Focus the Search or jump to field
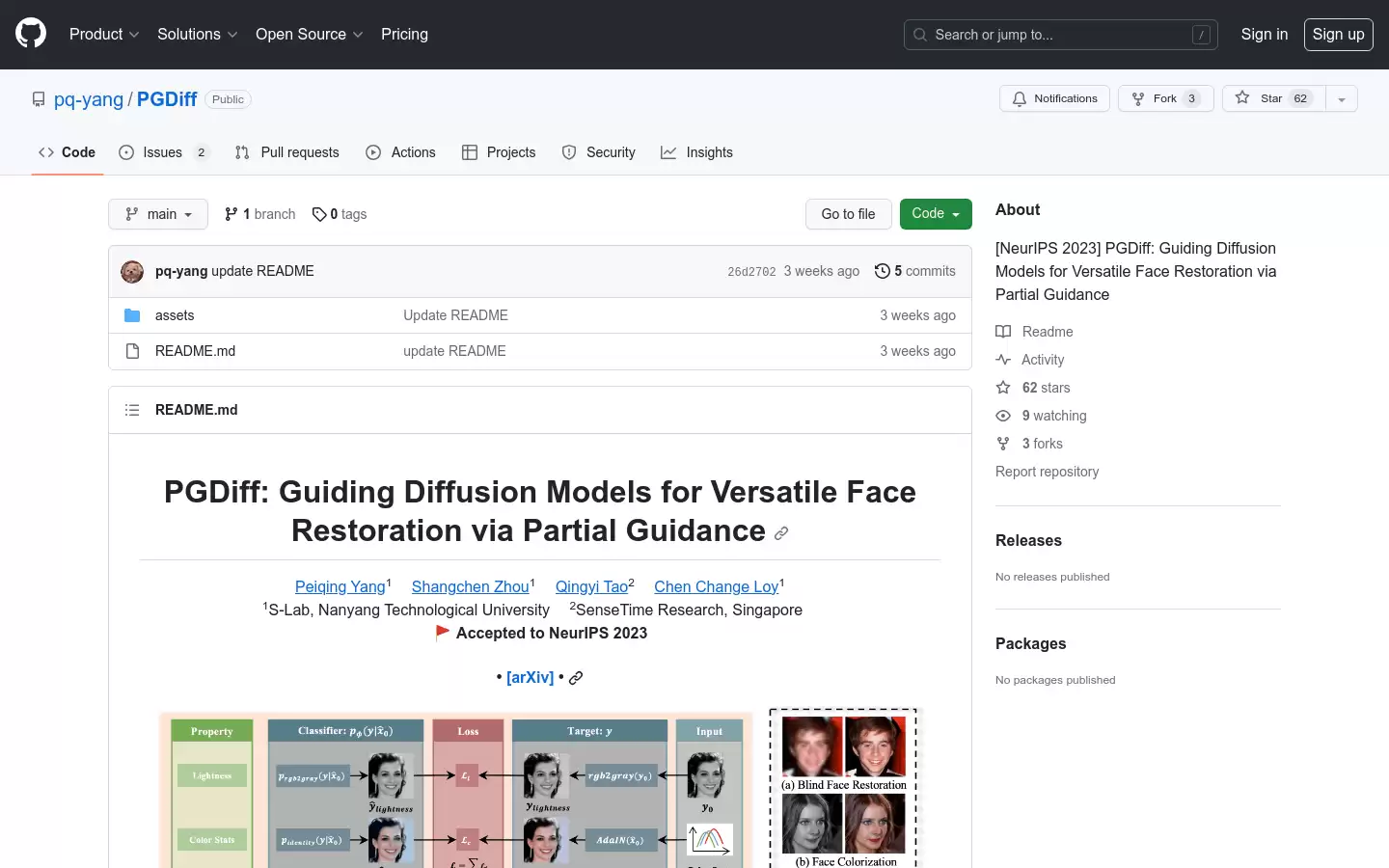Image resolution: width=1389 pixels, height=868 pixels. pyautogui.click(x=1061, y=35)
